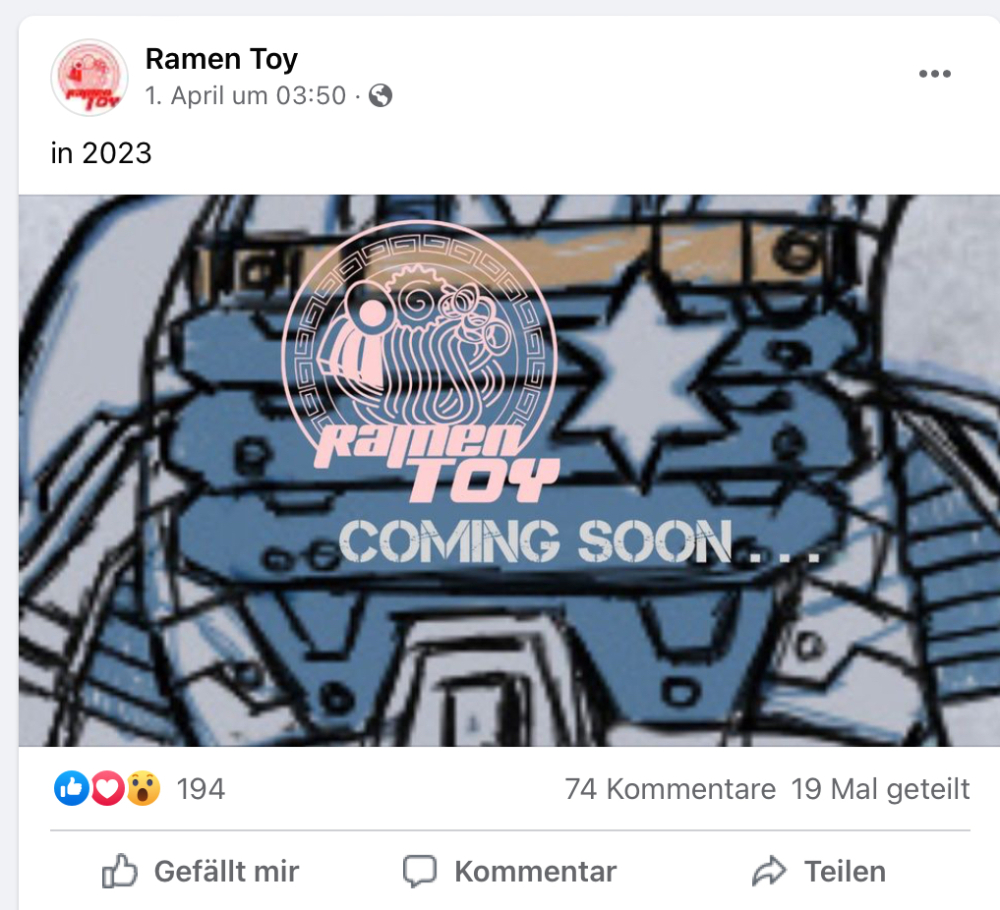
Task: Click the Ramen Toy logo in image
Action: point(422,362)
